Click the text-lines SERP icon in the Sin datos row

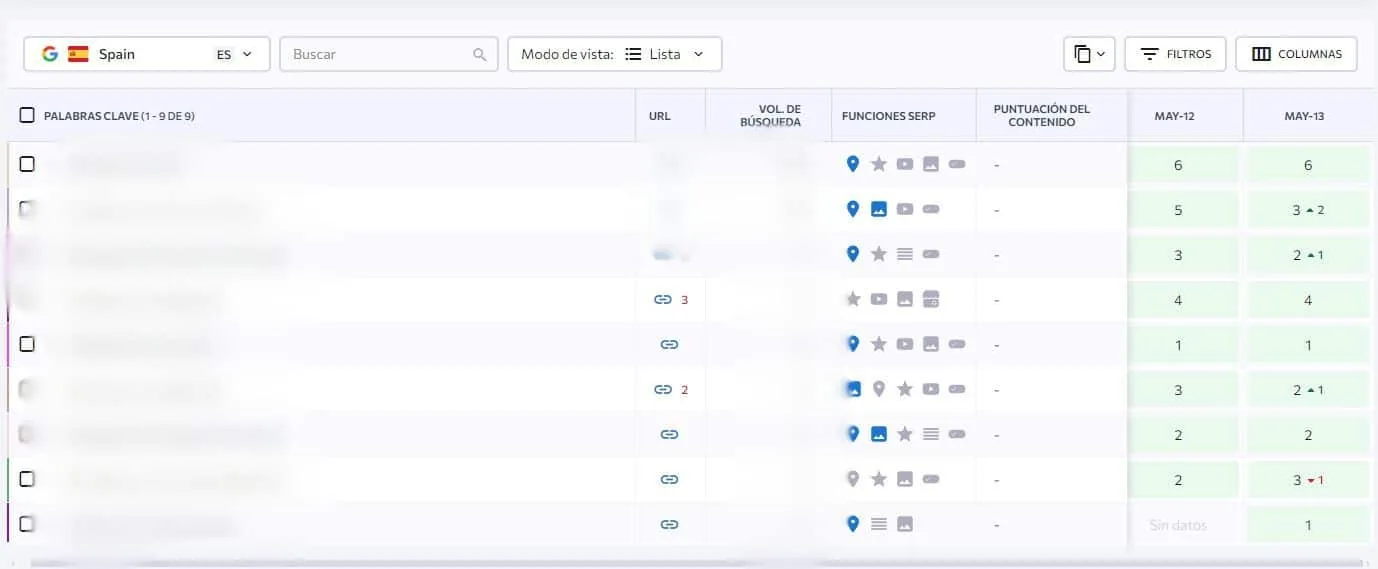879,524
